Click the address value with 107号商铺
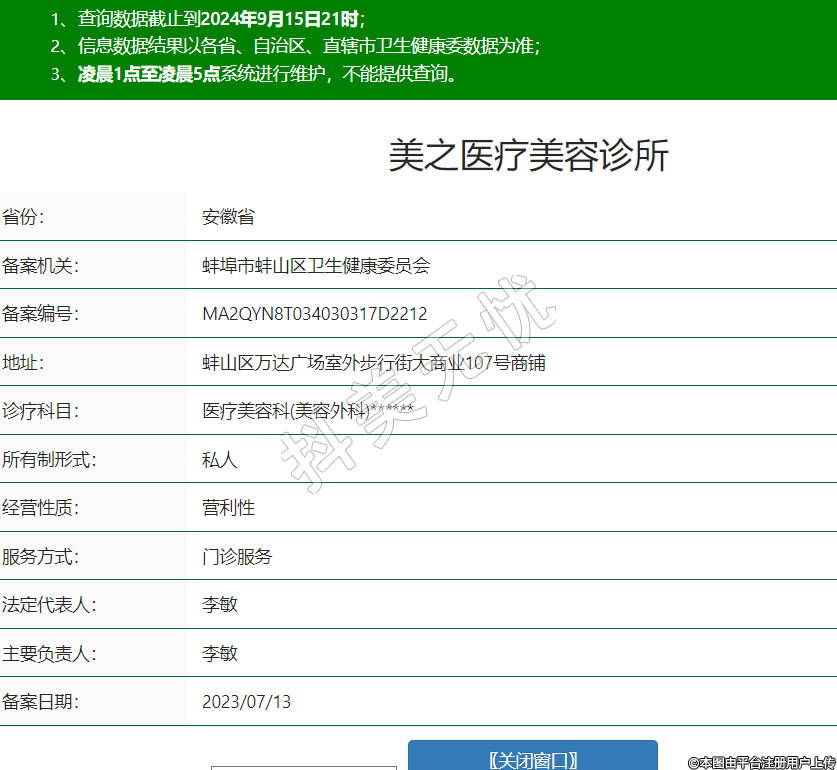 coord(373,363)
